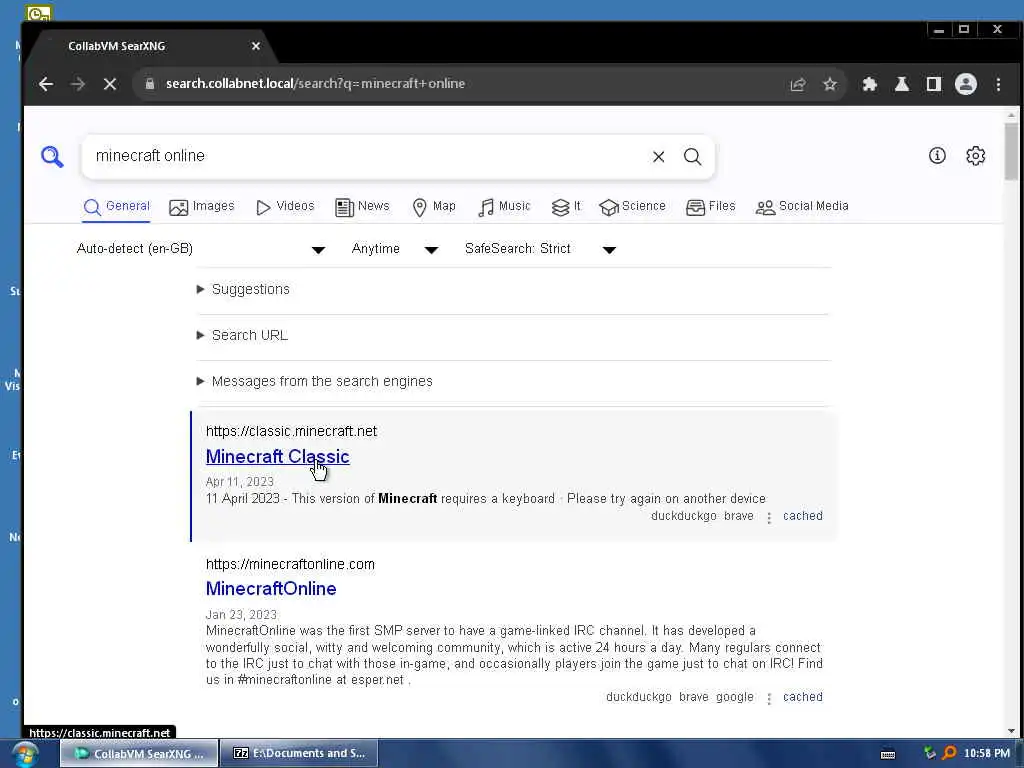Viewport: 1024px width, 768px height.
Task: Open the SafeSearch: Strict dropdown
Action: pos(540,249)
